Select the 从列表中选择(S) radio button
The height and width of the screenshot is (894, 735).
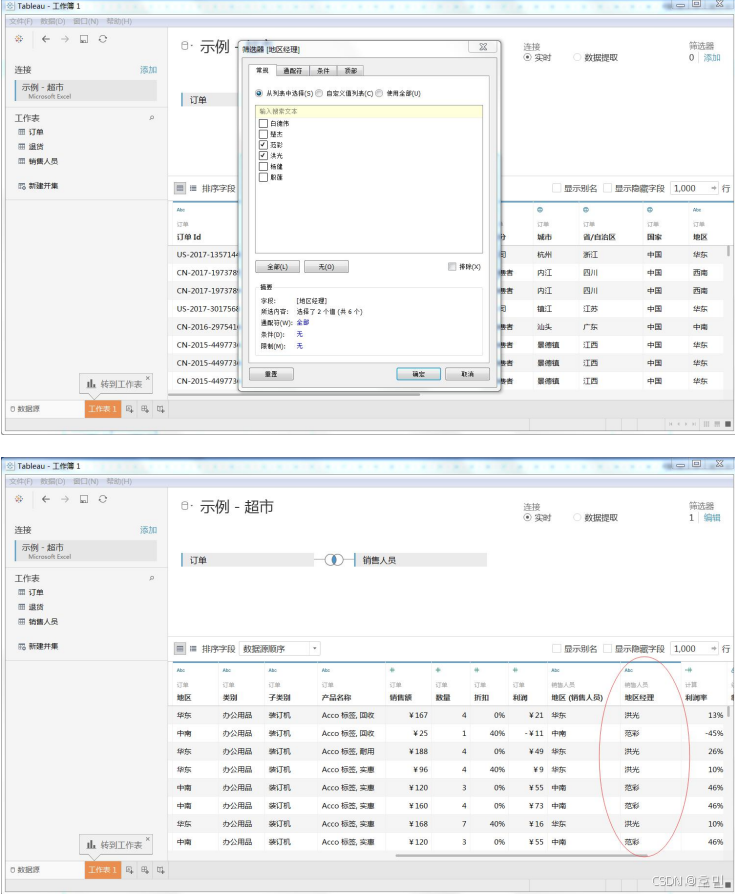pos(259,93)
